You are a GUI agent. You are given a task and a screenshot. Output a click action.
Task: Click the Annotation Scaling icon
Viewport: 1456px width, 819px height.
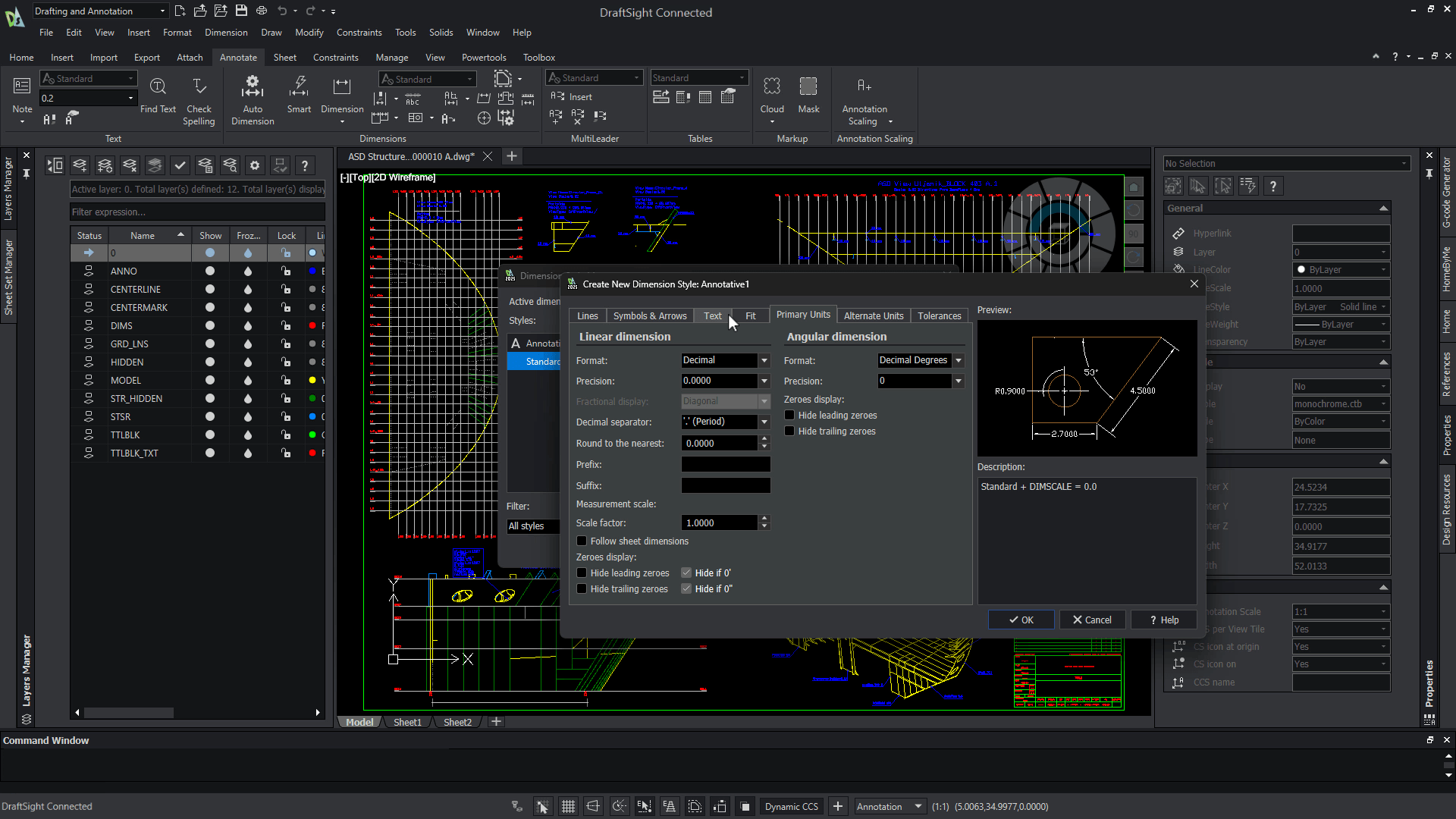pyautogui.click(x=864, y=86)
